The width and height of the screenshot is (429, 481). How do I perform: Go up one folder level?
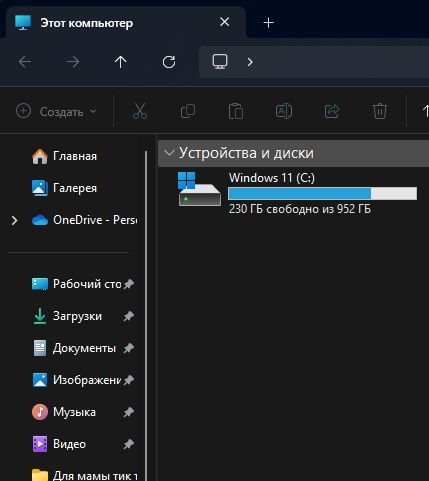tap(120, 62)
